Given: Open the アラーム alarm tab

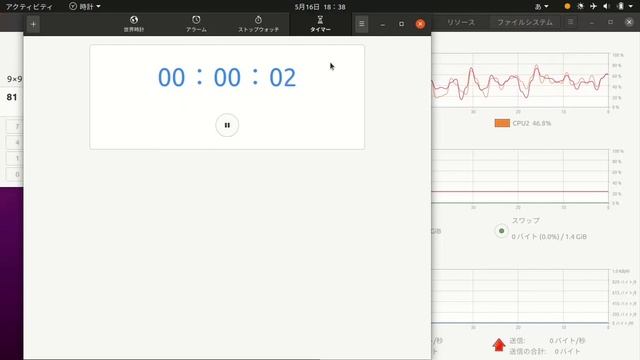Looking at the screenshot, I should click(196, 24).
